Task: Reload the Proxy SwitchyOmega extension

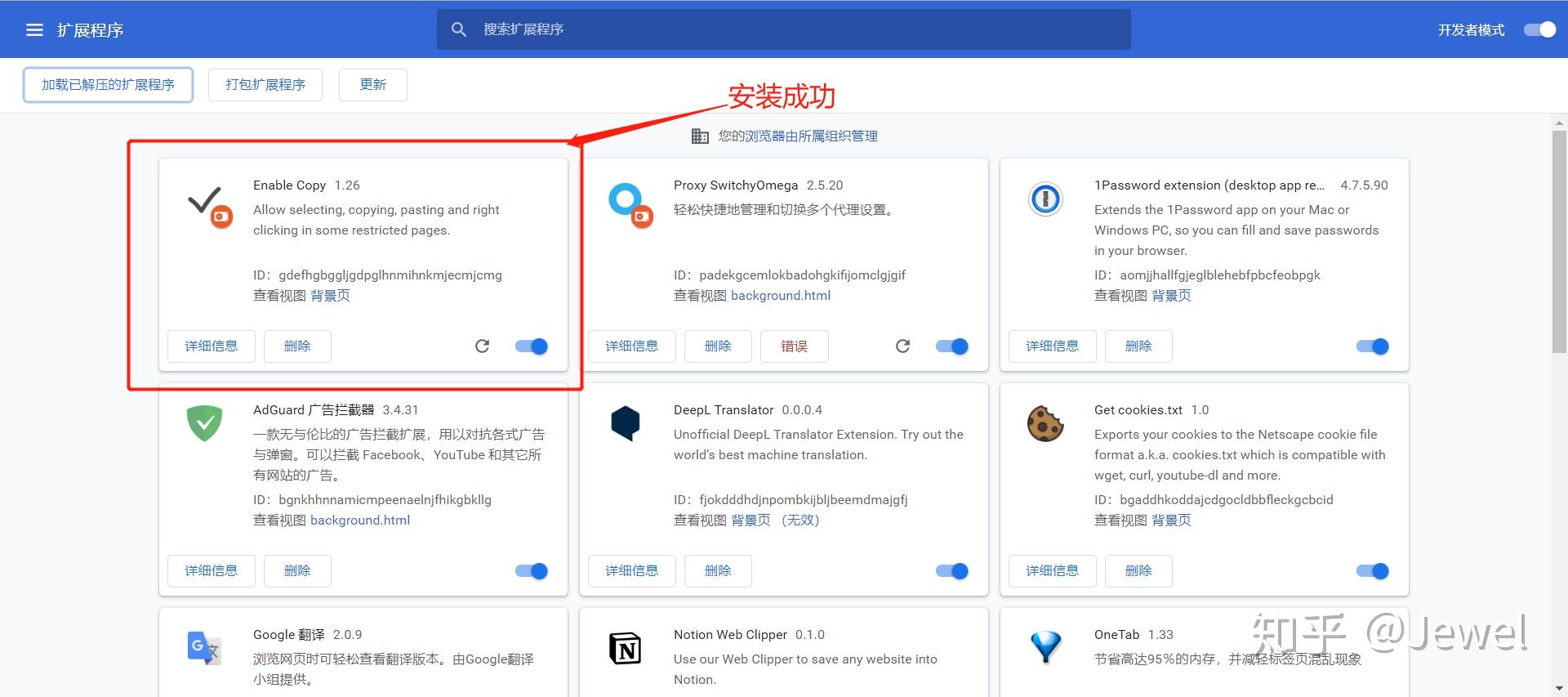Action: pyautogui.click(x=903, y=346)
